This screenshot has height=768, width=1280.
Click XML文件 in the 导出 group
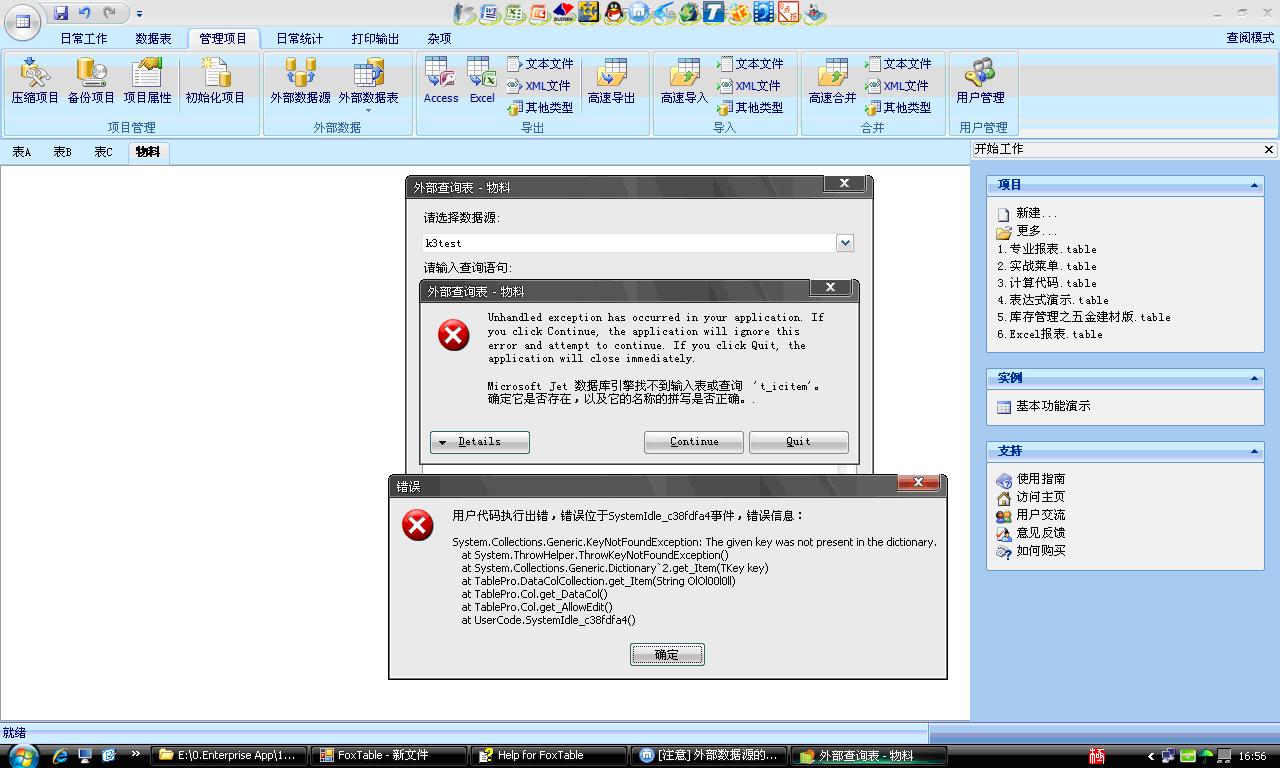pyautogui.click(x=538, y=86)
